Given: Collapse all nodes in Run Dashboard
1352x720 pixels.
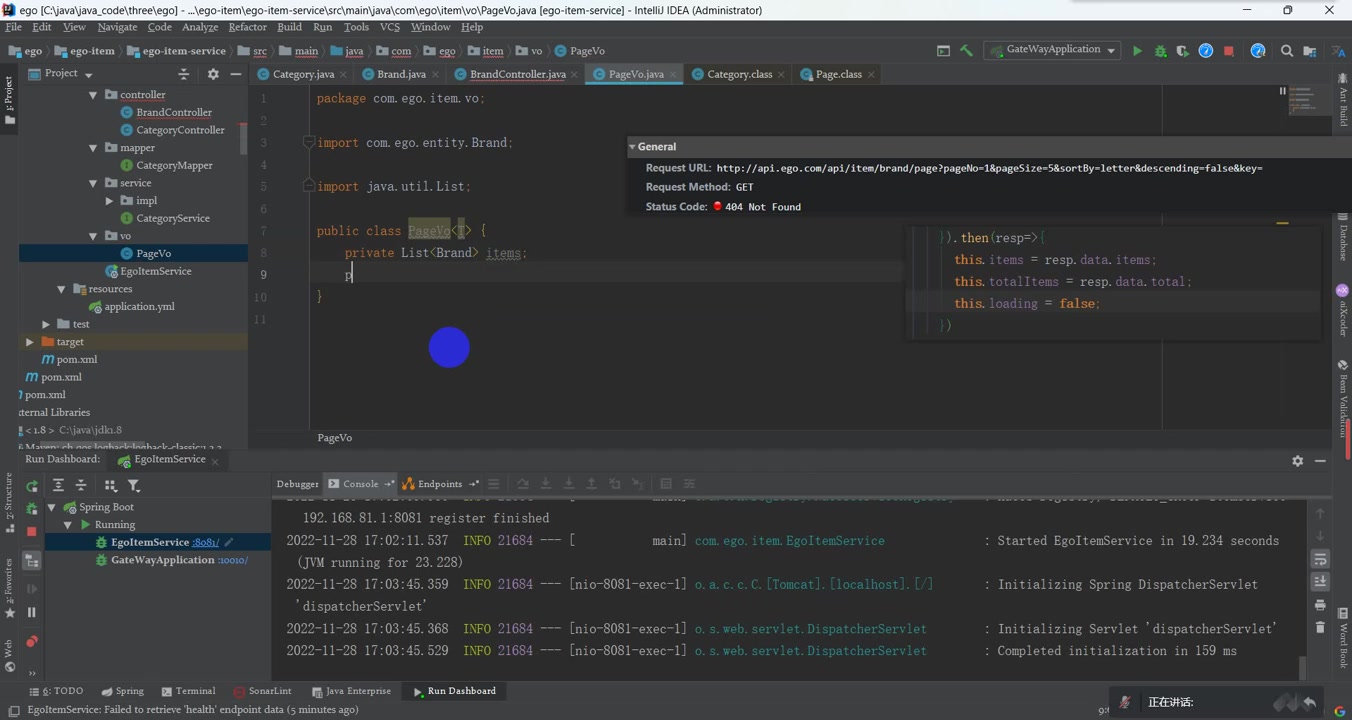Looking at the screenshot, I should 81,486.
